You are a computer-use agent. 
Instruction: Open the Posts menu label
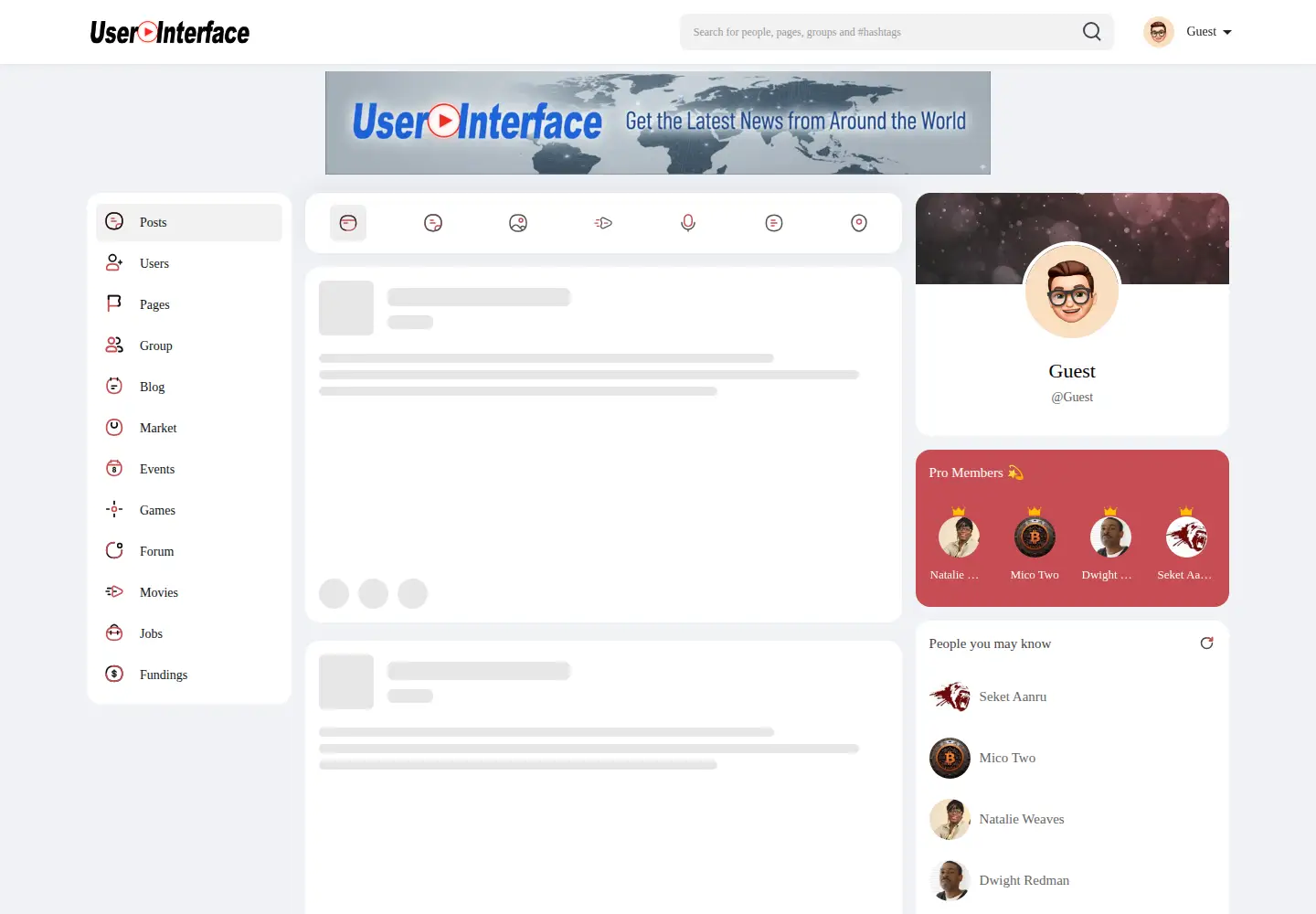pos(154,222)
